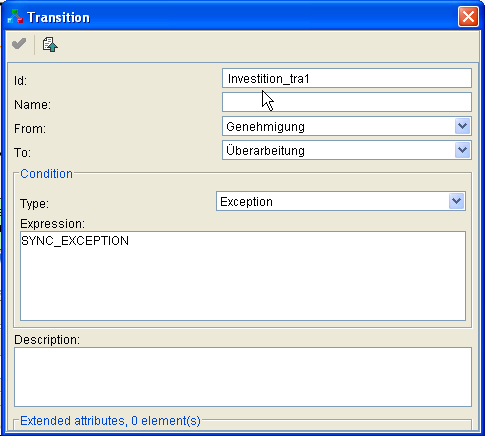Click the gray checkmark apply icon
The width and height of the screenshot is (485, 436).
tap(19, 44)
